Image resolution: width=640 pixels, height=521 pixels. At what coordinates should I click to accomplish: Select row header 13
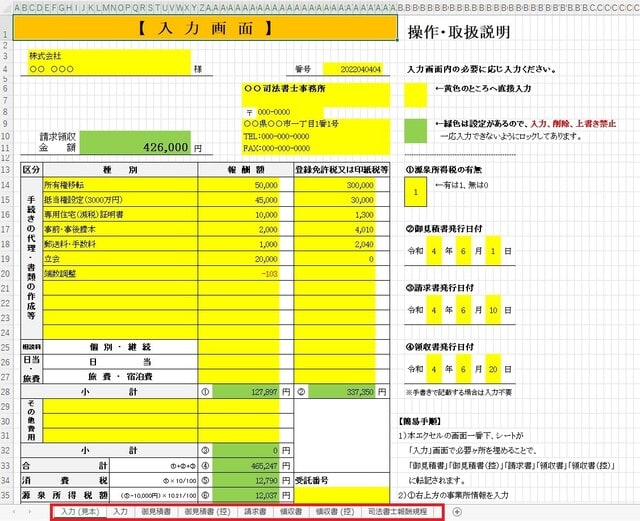coord(6,170)
